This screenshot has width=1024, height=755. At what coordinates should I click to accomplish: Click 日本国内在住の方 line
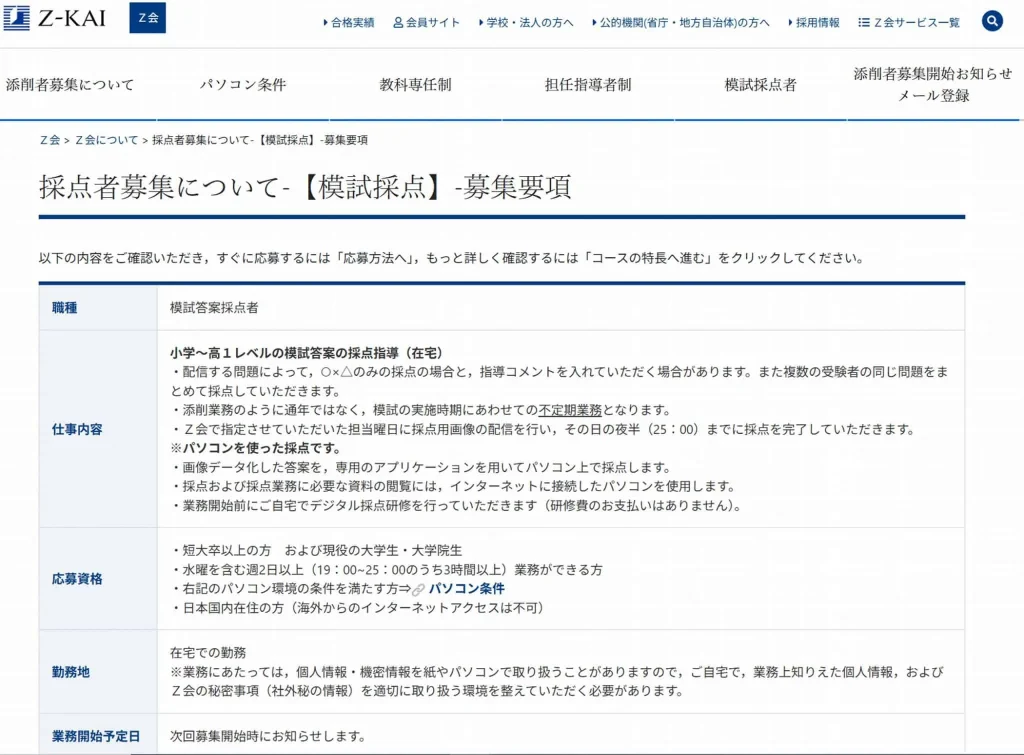[x=358, y=608]
